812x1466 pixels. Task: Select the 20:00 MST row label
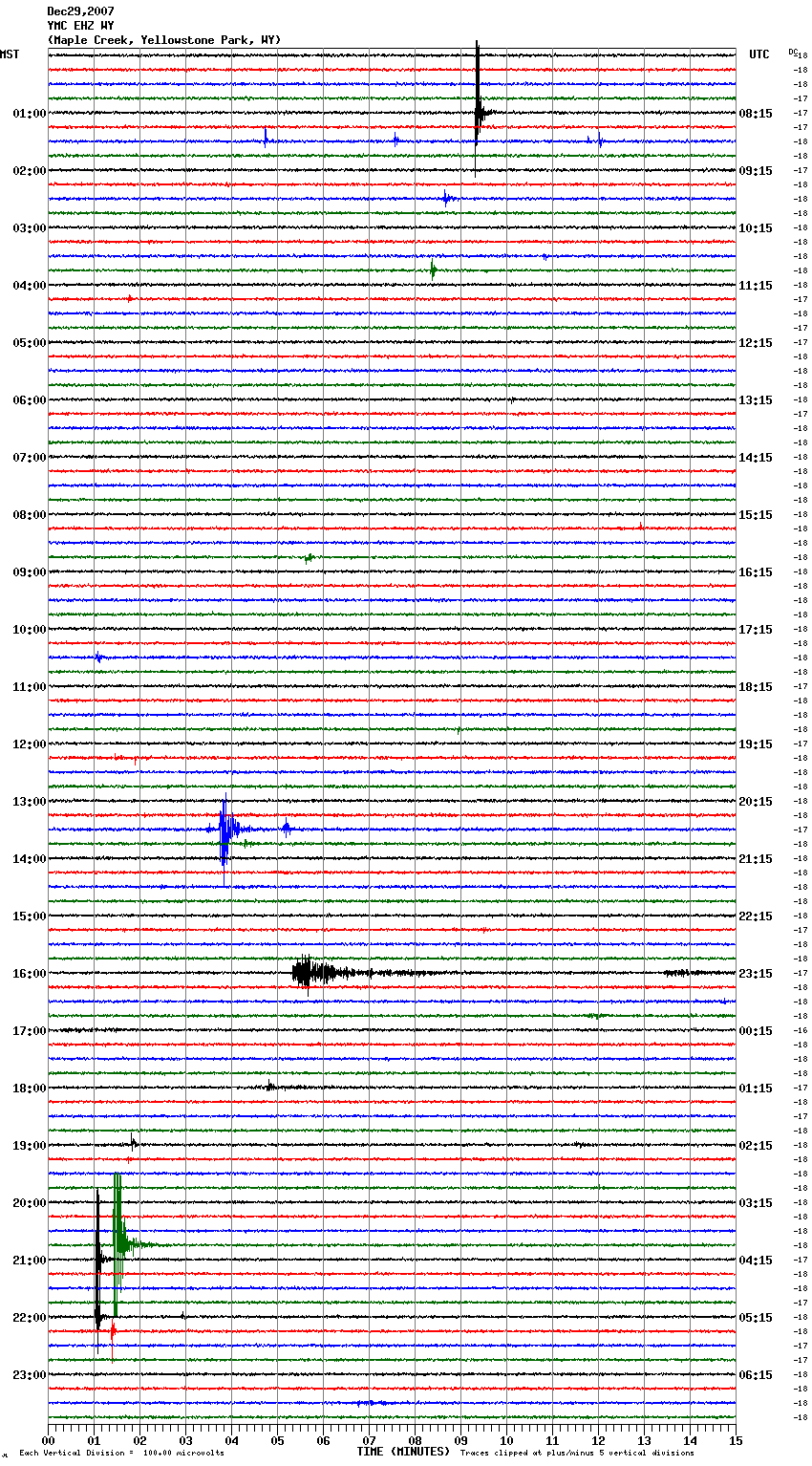(30, 1203)
